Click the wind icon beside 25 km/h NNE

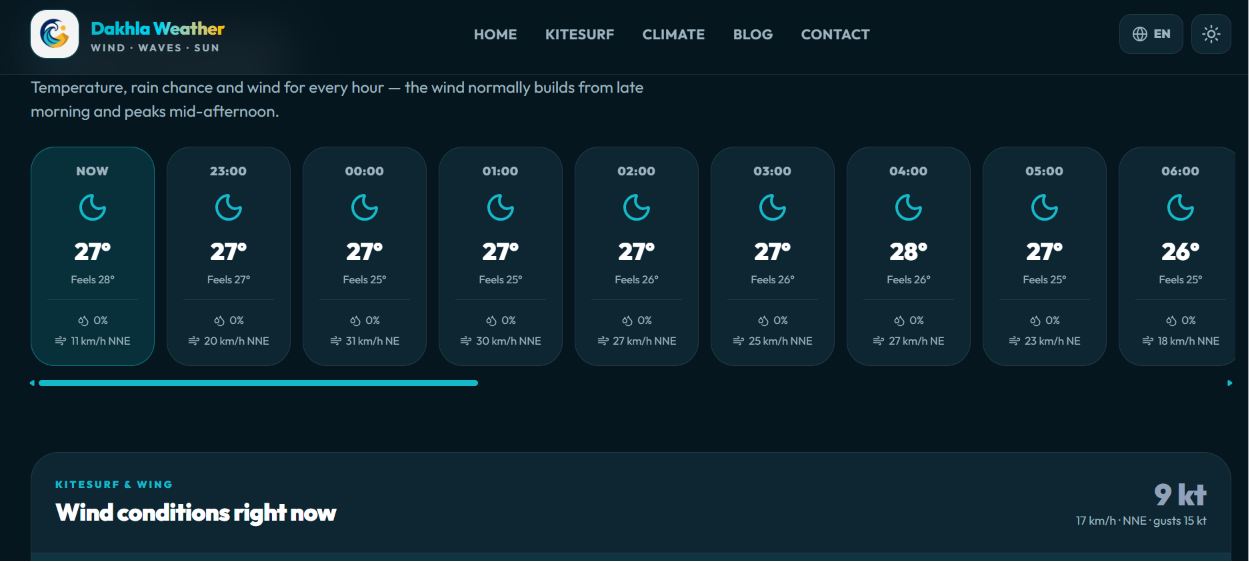point(739,341)
